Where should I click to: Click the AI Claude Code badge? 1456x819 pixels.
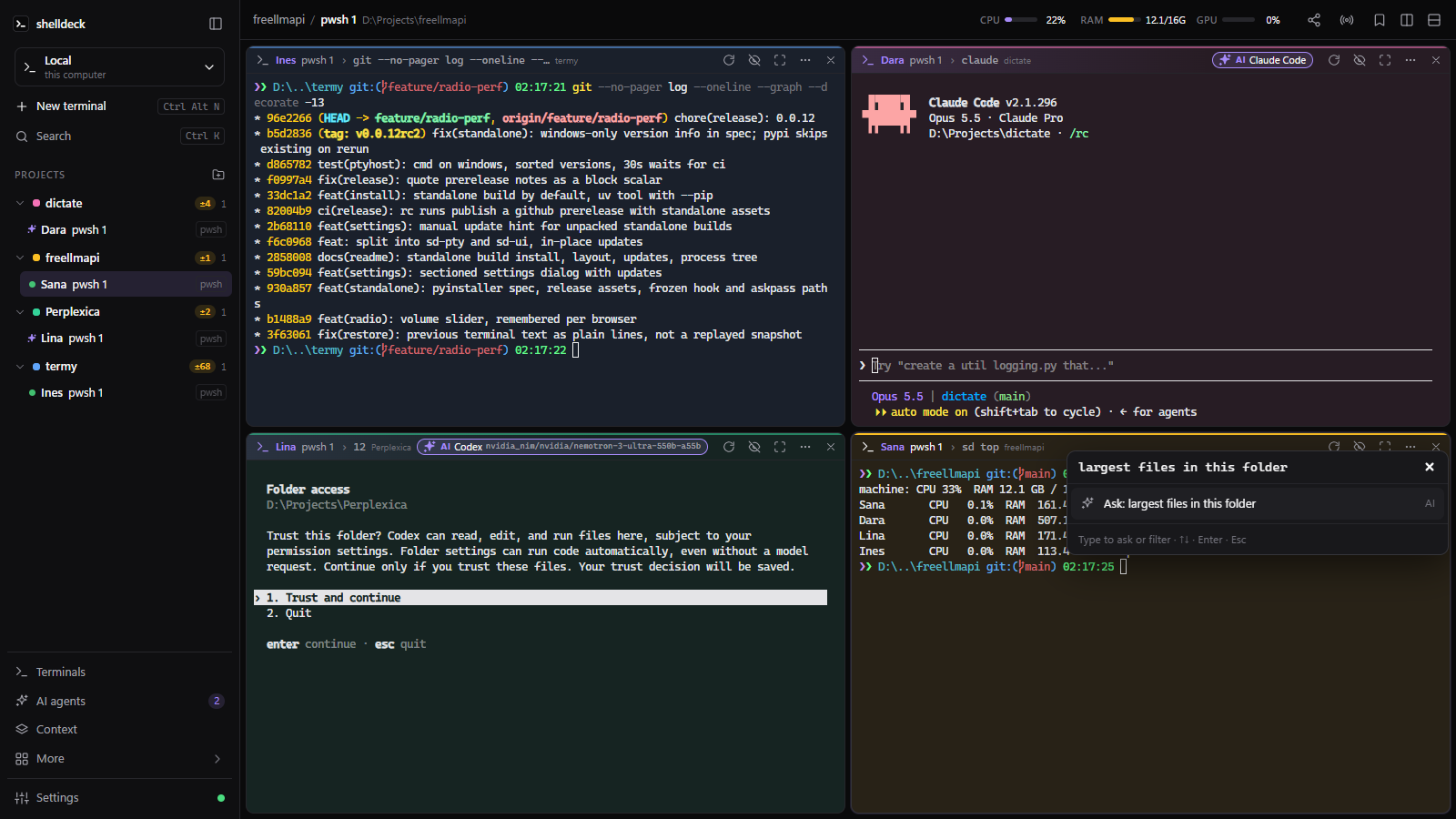click(x=1262, y=60)
